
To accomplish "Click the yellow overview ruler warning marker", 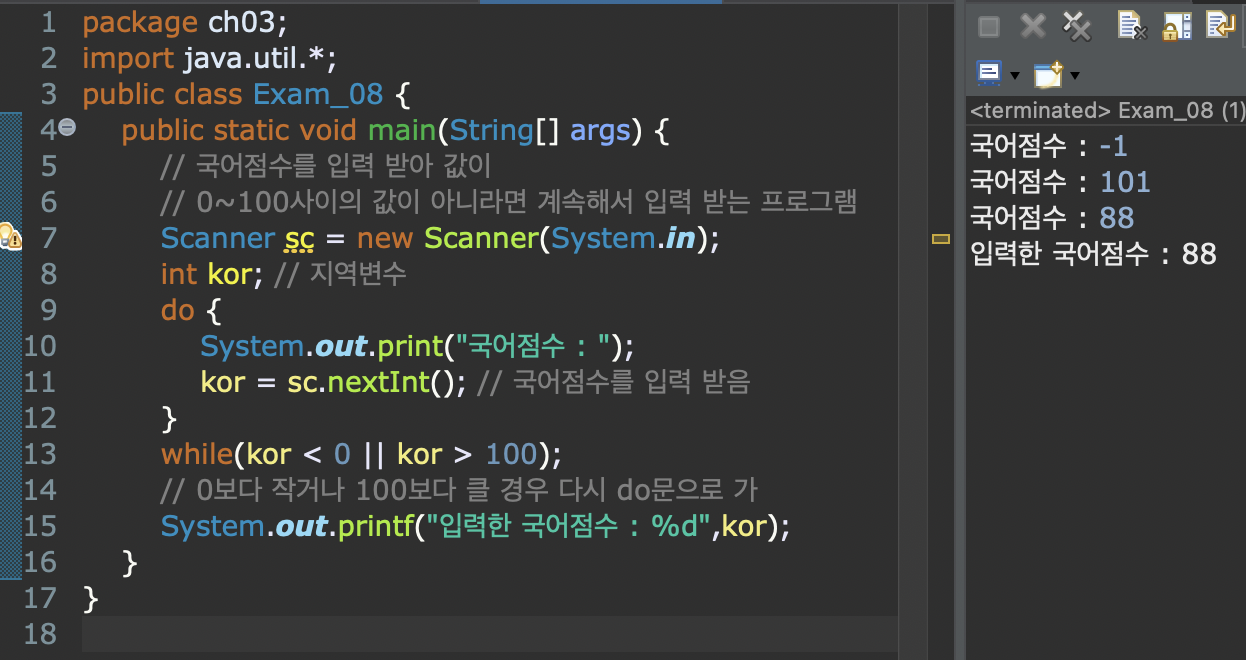I will [x=940, y=238].
